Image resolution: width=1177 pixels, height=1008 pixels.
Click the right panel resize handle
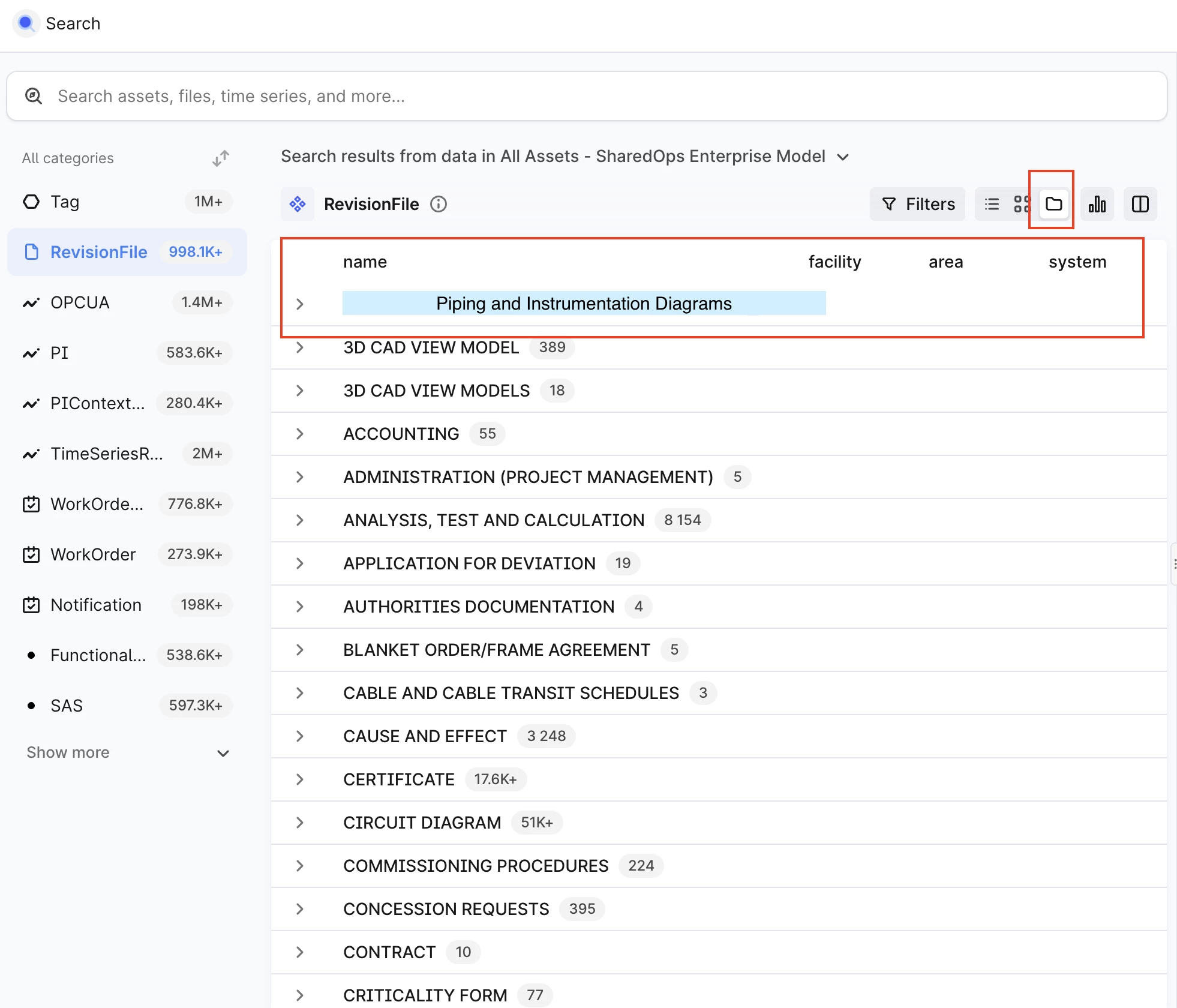[x=1175, y=563]
